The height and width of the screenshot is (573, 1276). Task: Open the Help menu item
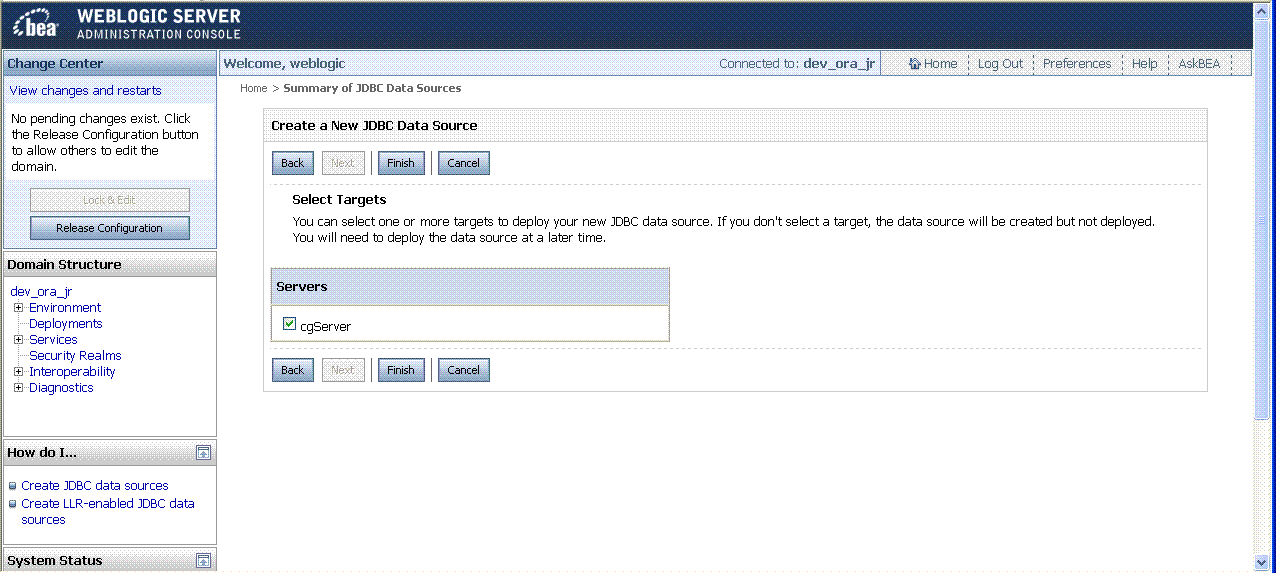pos(1145,64)
